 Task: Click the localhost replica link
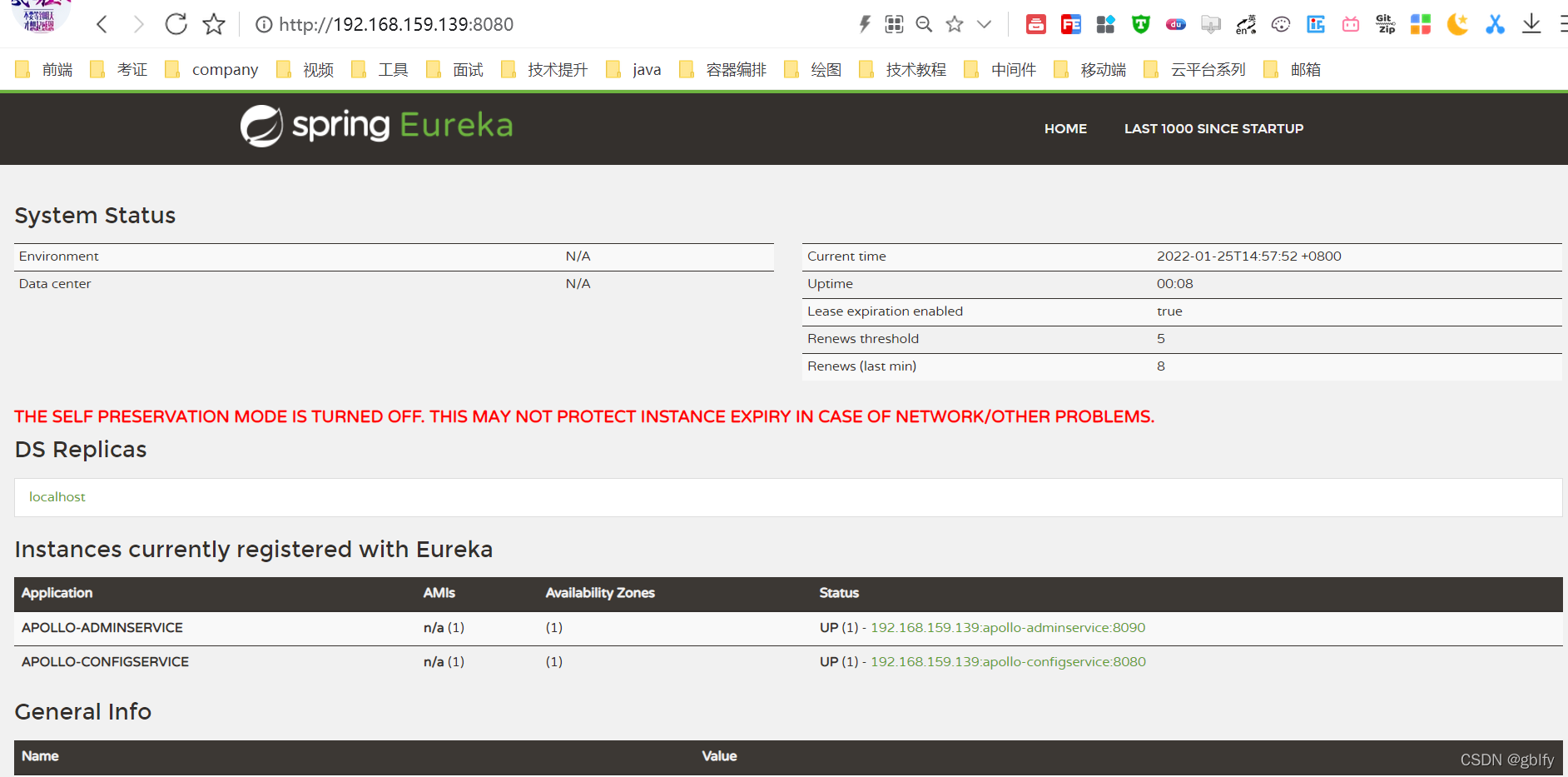point(57,496)
